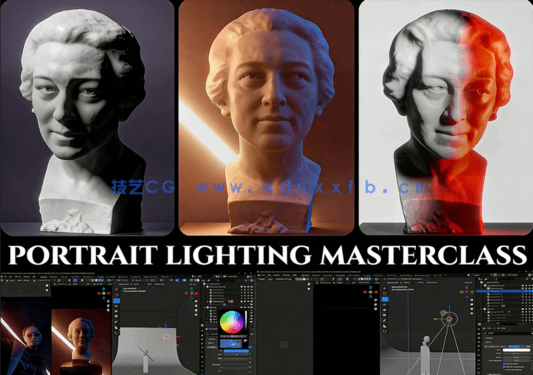533x375 pixels.
Task: Select the Annotate pencil tool in right Blender viewport
Action: point(384,321)
